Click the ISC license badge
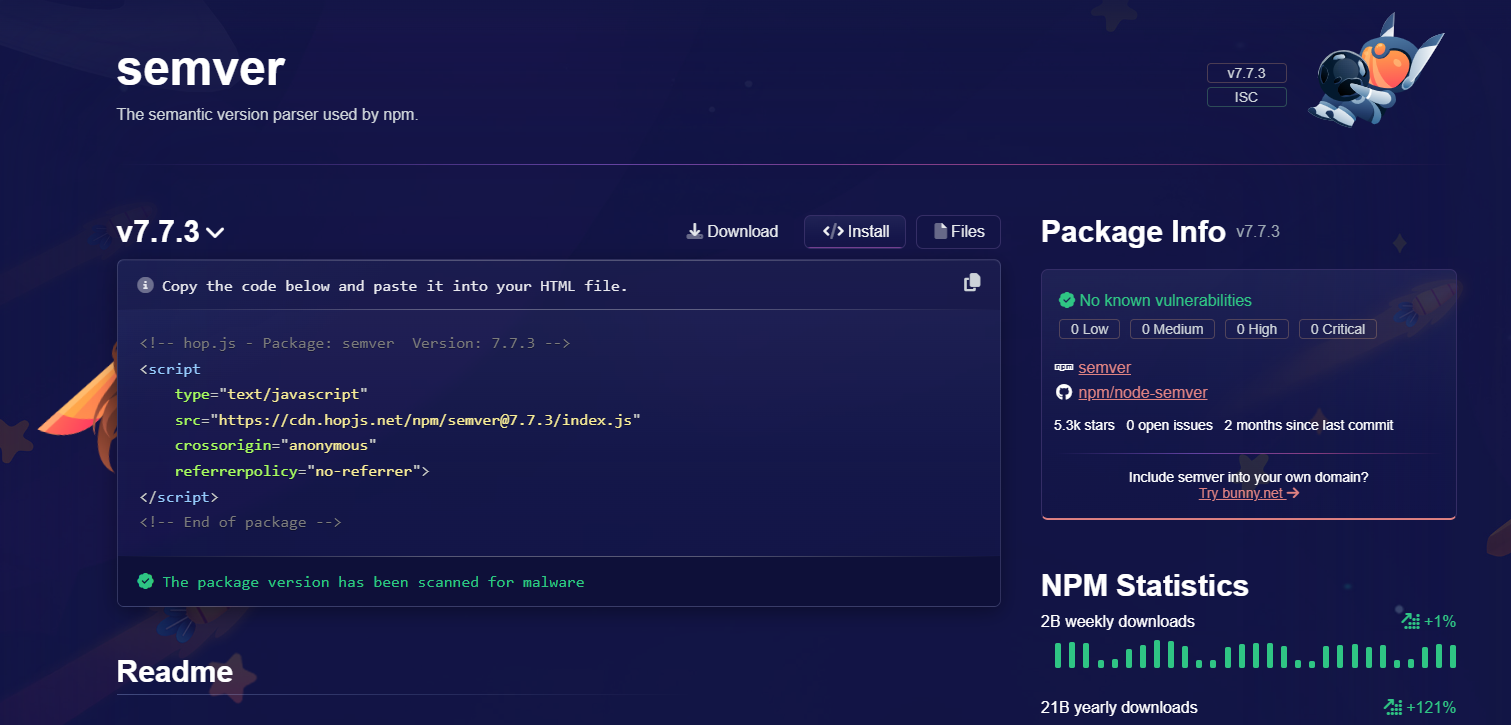The image size is (1511, 725). pos(1246,98)
